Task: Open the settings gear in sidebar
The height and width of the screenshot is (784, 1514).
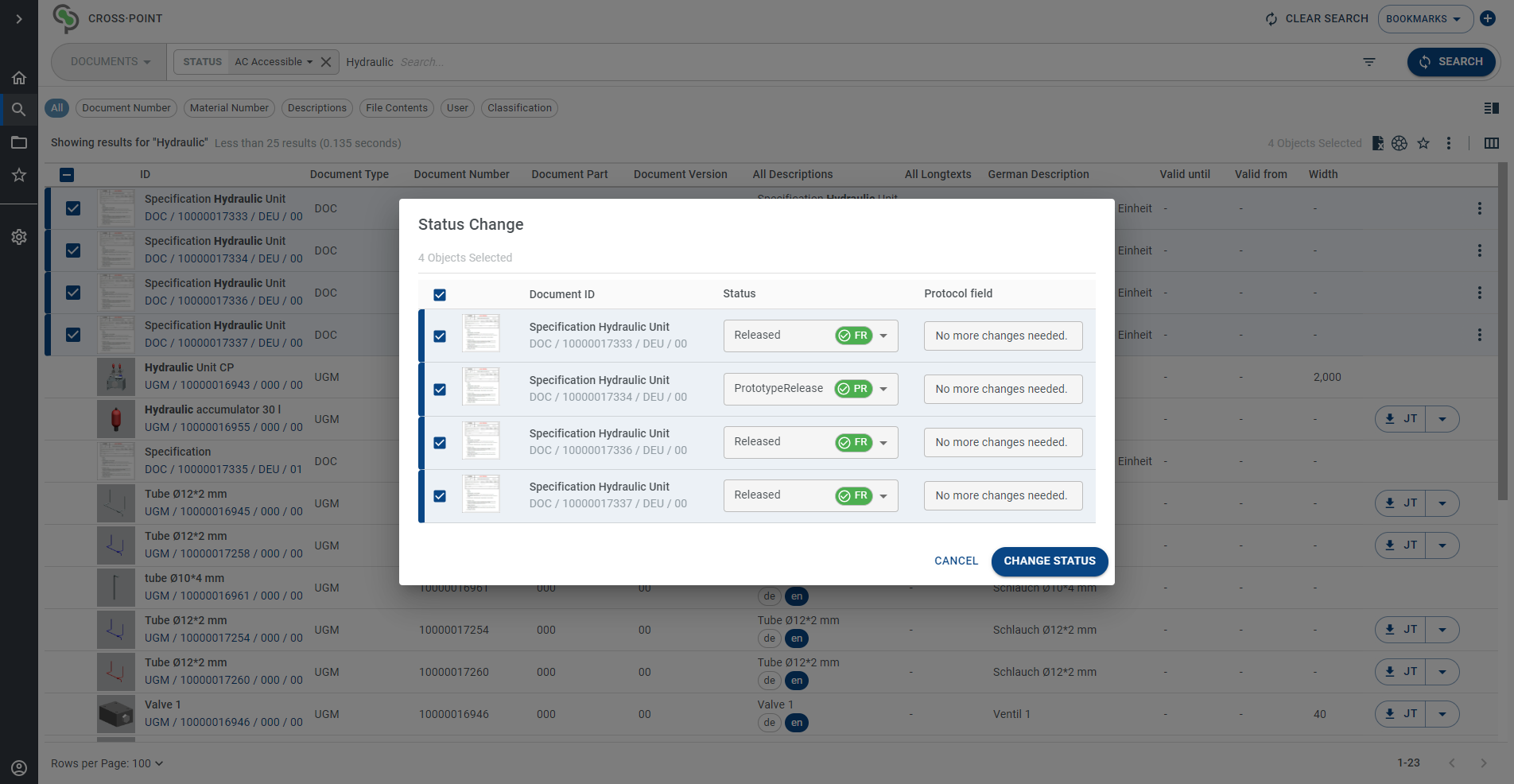Action: (19, 237)
